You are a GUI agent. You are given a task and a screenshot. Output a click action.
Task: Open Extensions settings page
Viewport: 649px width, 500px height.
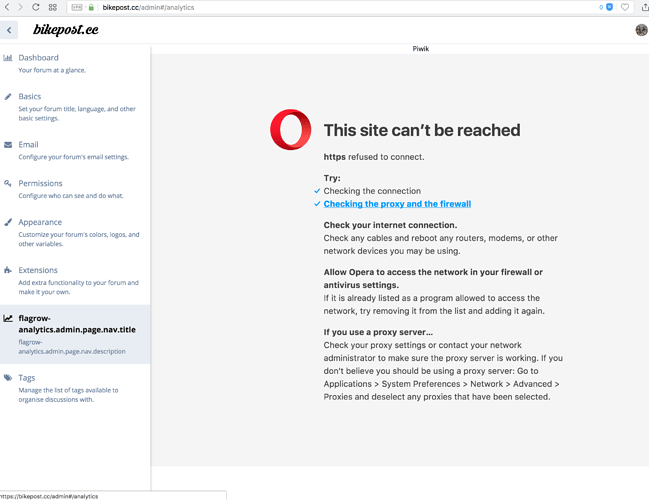(75, 281)
